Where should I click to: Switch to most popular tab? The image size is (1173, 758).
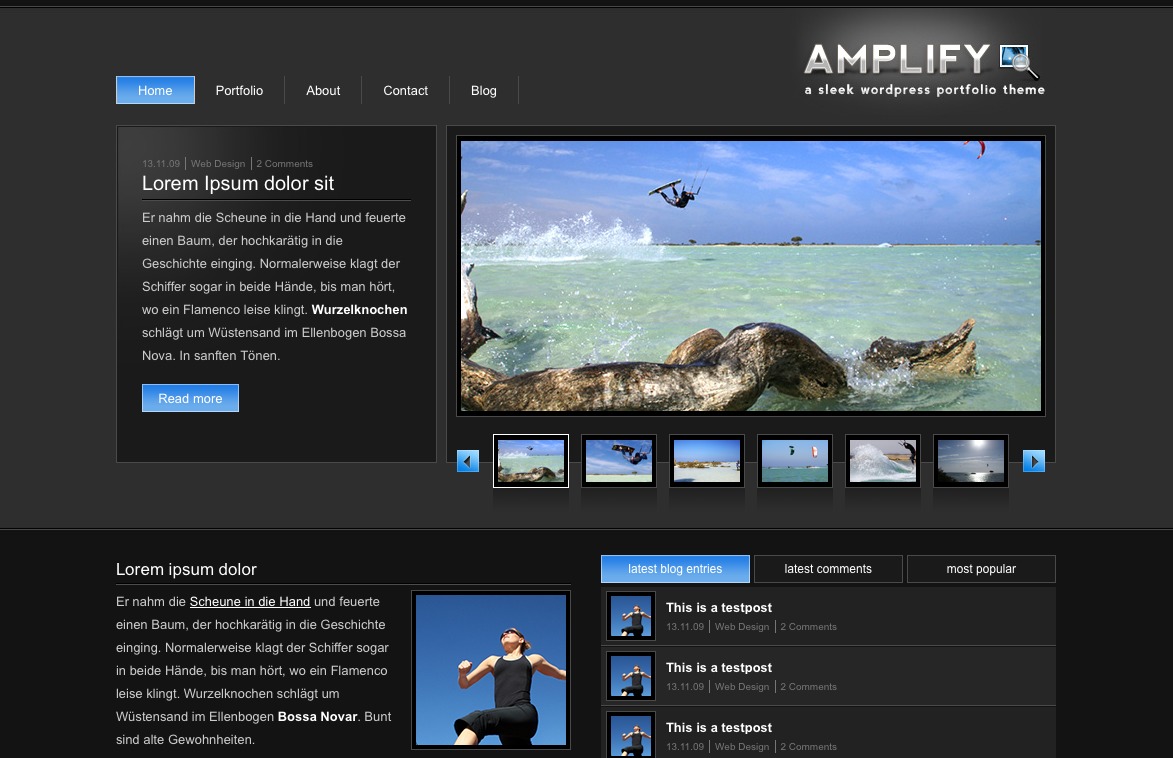[981, 569]
